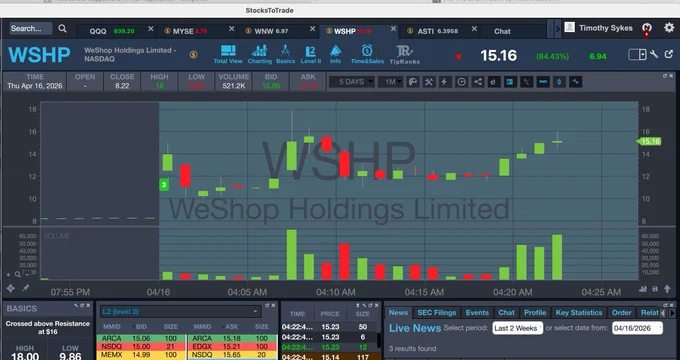
Task: Open the Basics compass icon
Action: (285, 55)
